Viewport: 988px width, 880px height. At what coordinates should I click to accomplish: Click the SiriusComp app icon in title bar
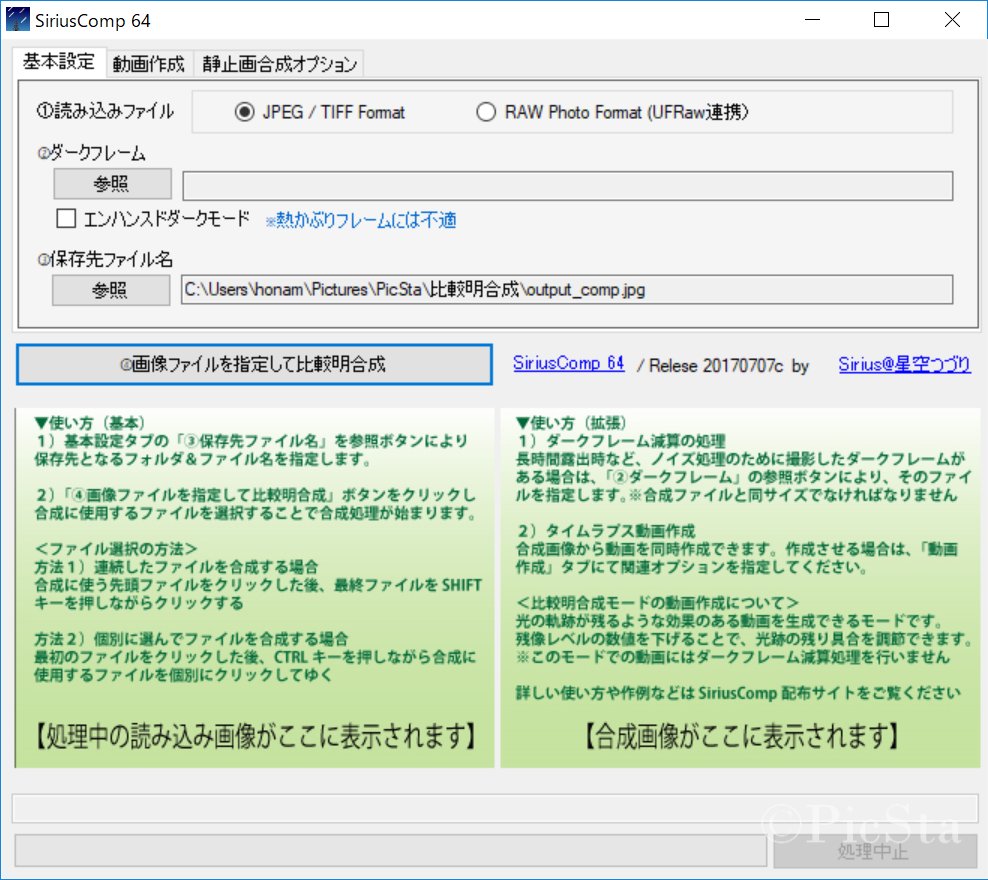16,19
